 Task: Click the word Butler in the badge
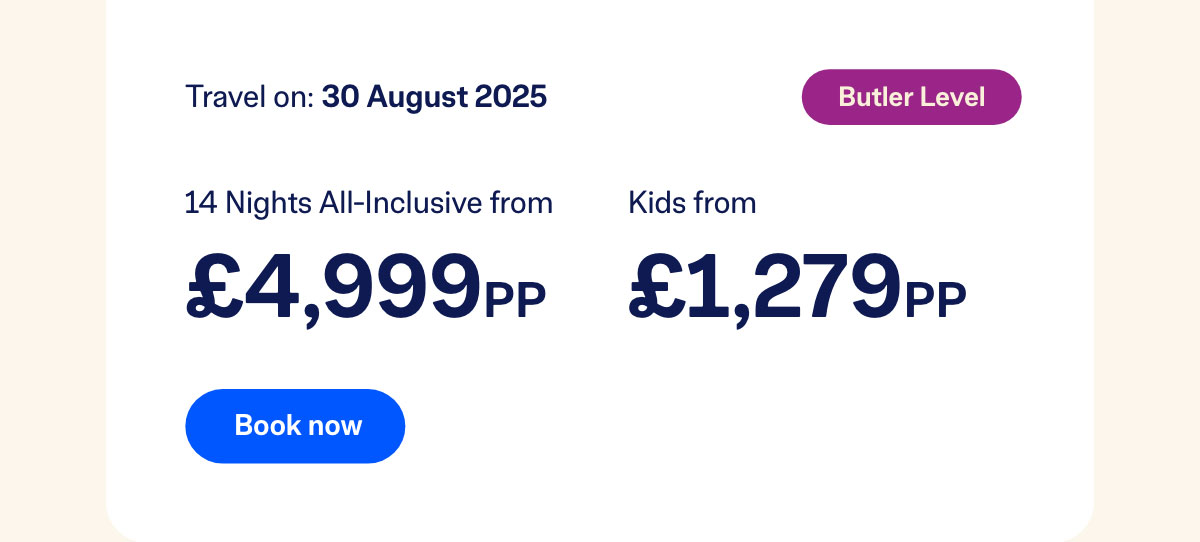pyautogui.click(x=873, y=97)
